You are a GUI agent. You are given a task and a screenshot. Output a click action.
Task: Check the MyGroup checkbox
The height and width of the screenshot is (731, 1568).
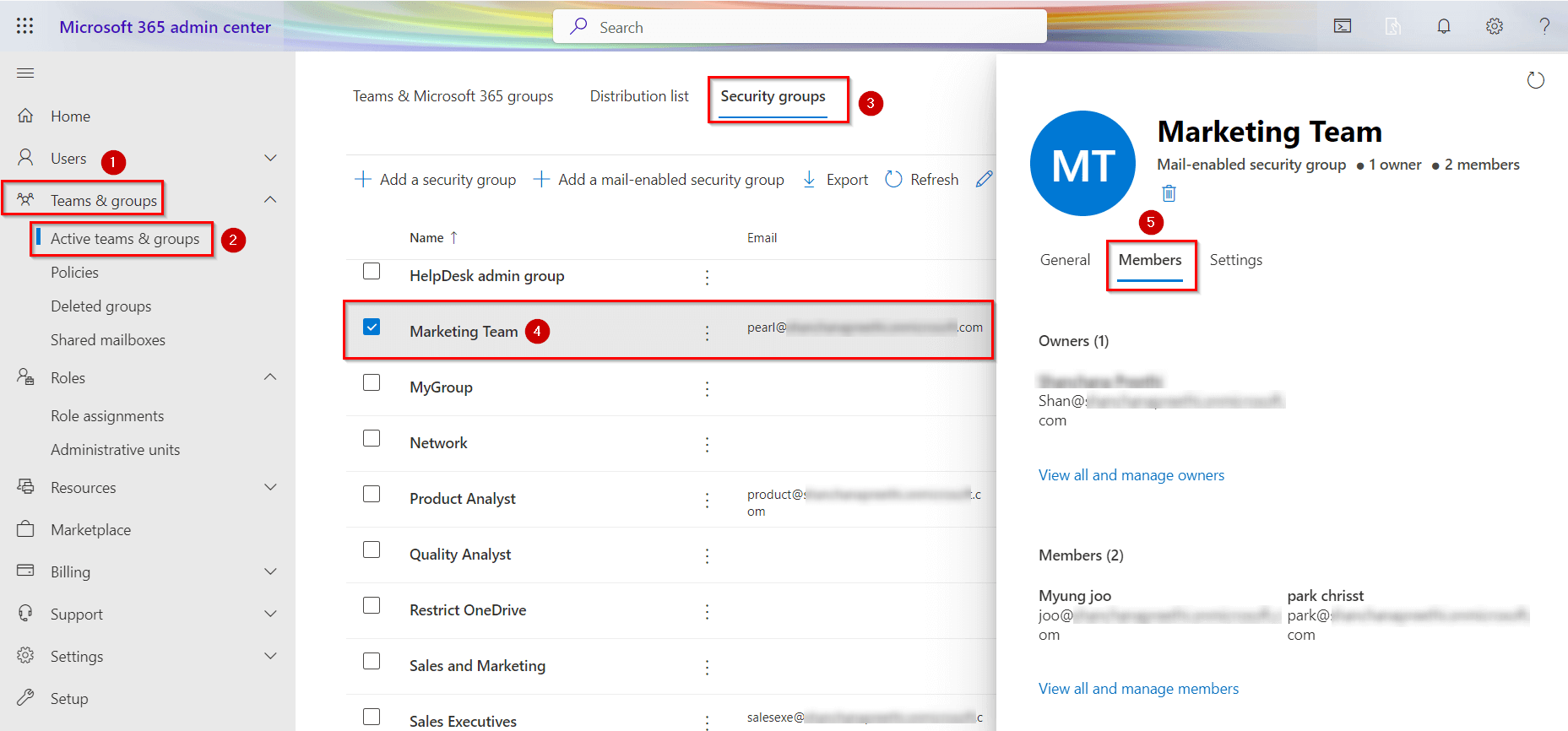[x=372, y=382]
